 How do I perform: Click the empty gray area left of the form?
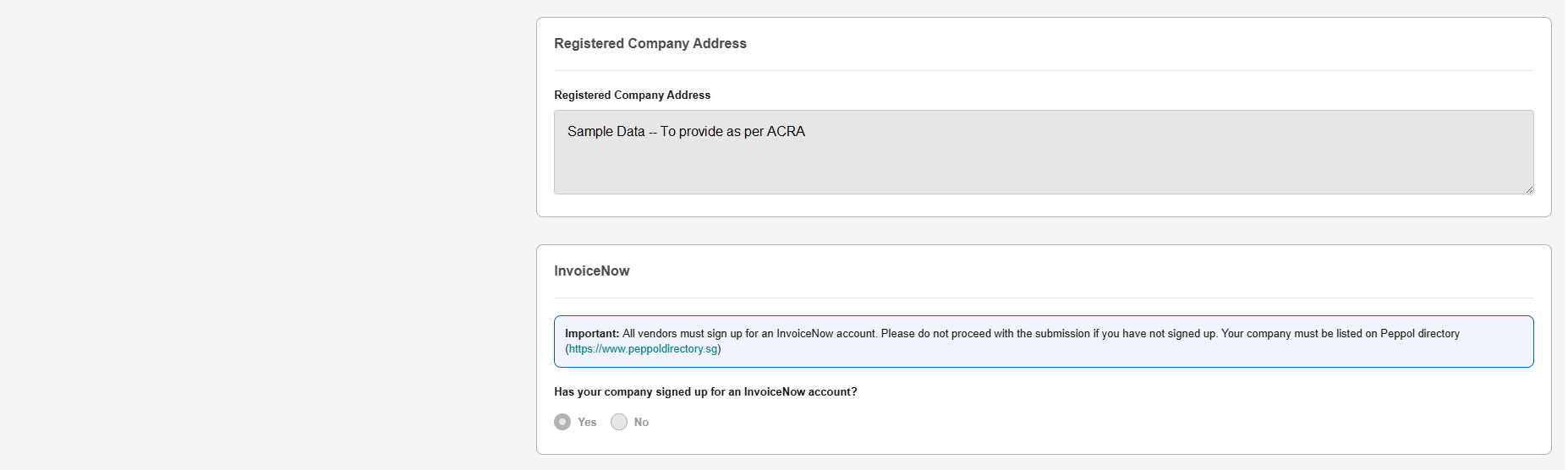click(x=254, y=237)
